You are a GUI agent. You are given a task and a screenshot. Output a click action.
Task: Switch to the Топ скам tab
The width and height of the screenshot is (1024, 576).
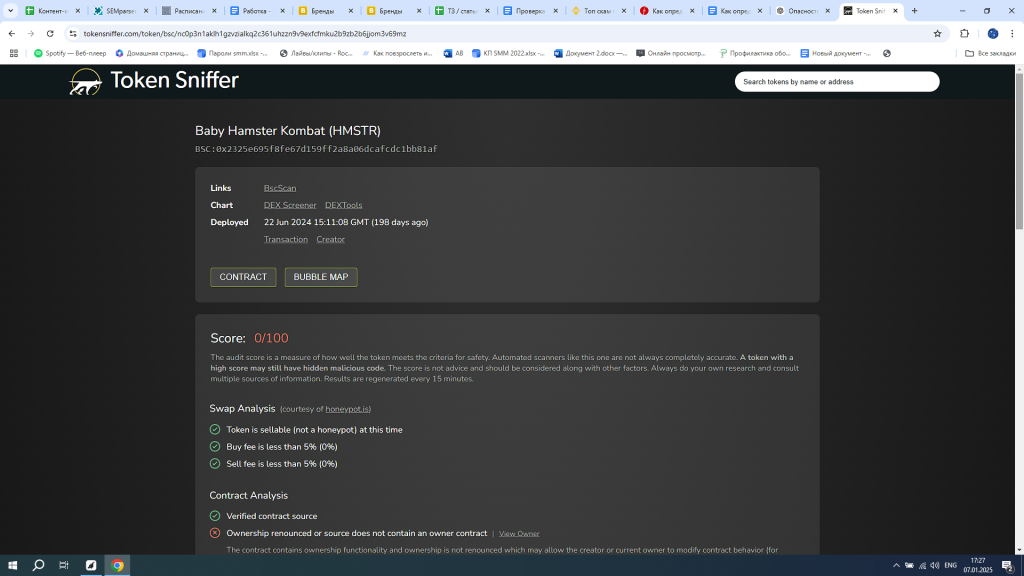(599, 10)
